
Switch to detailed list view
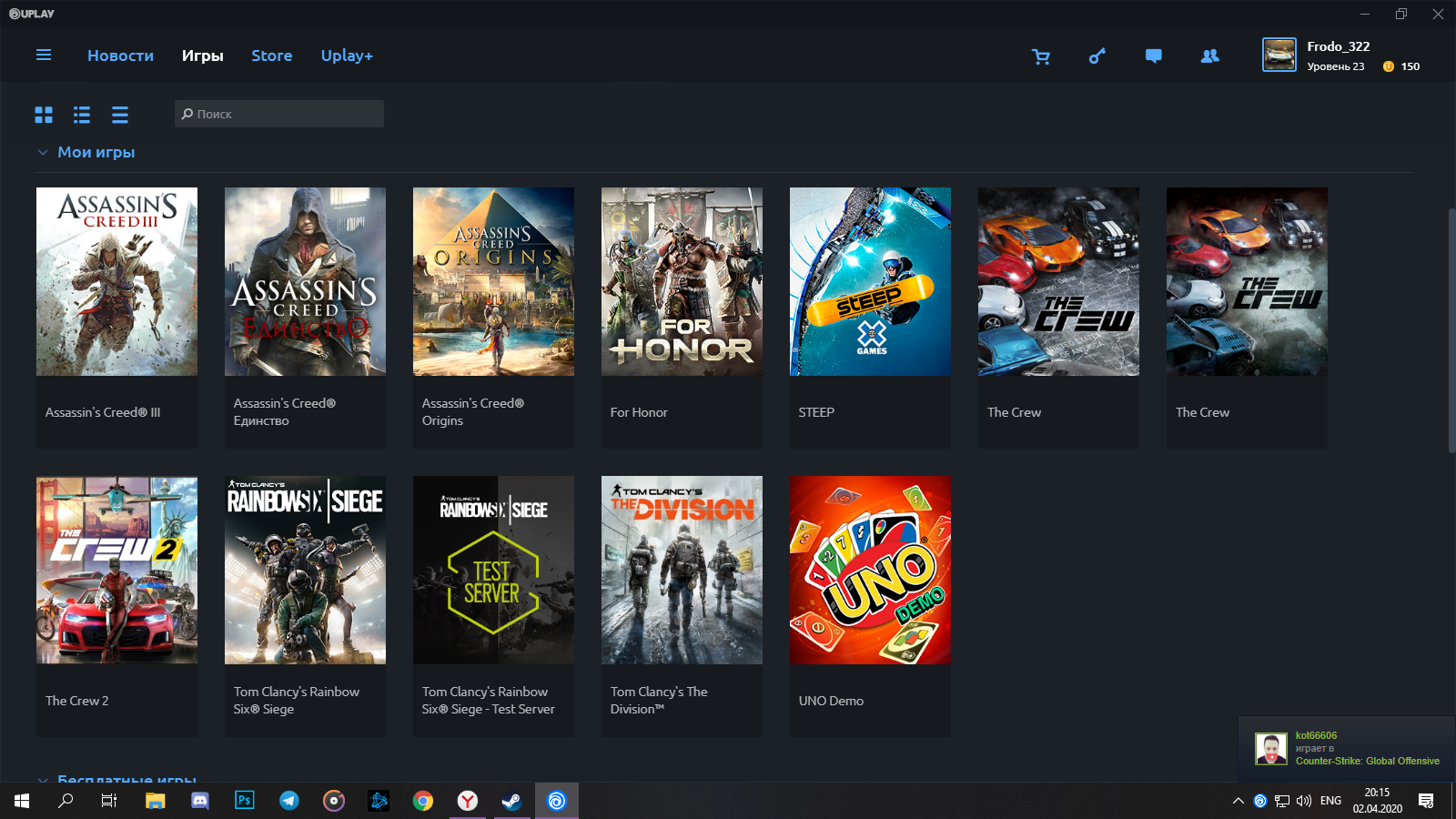click(x=82, y=115)
